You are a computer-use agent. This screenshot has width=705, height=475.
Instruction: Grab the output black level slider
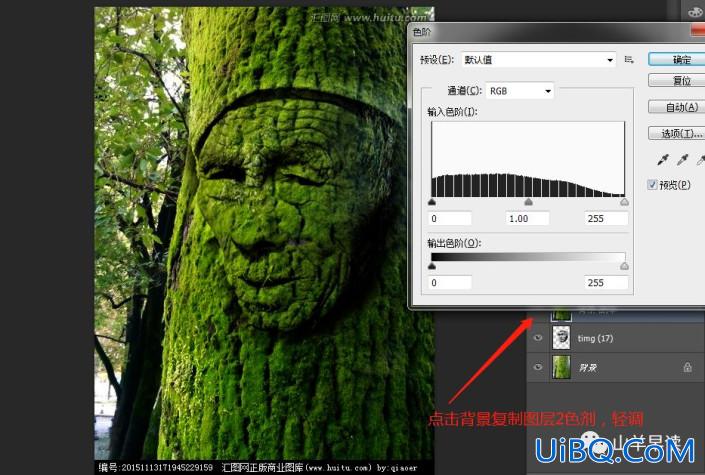click(x=432, y=266)
